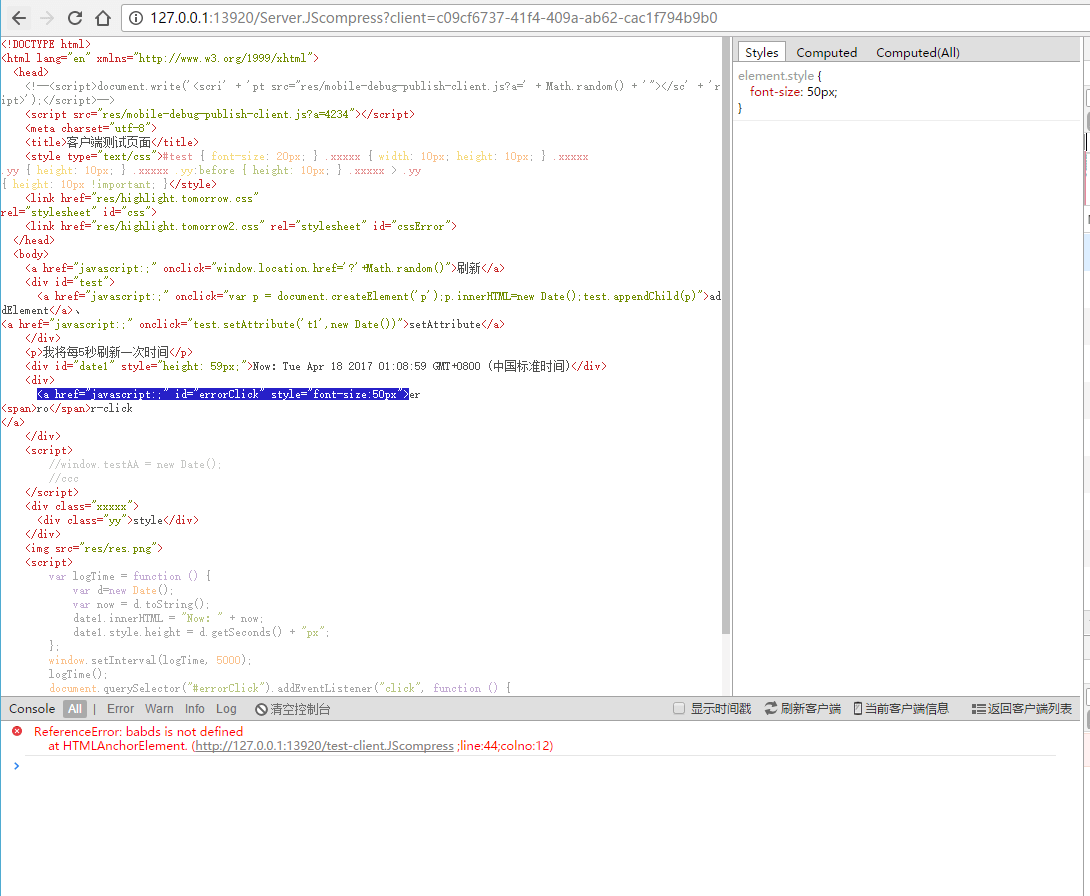Image resolution: width=1090 pixels, height=896 pixels.
Task: Select the Computed(All) tab
Action: 918,52
